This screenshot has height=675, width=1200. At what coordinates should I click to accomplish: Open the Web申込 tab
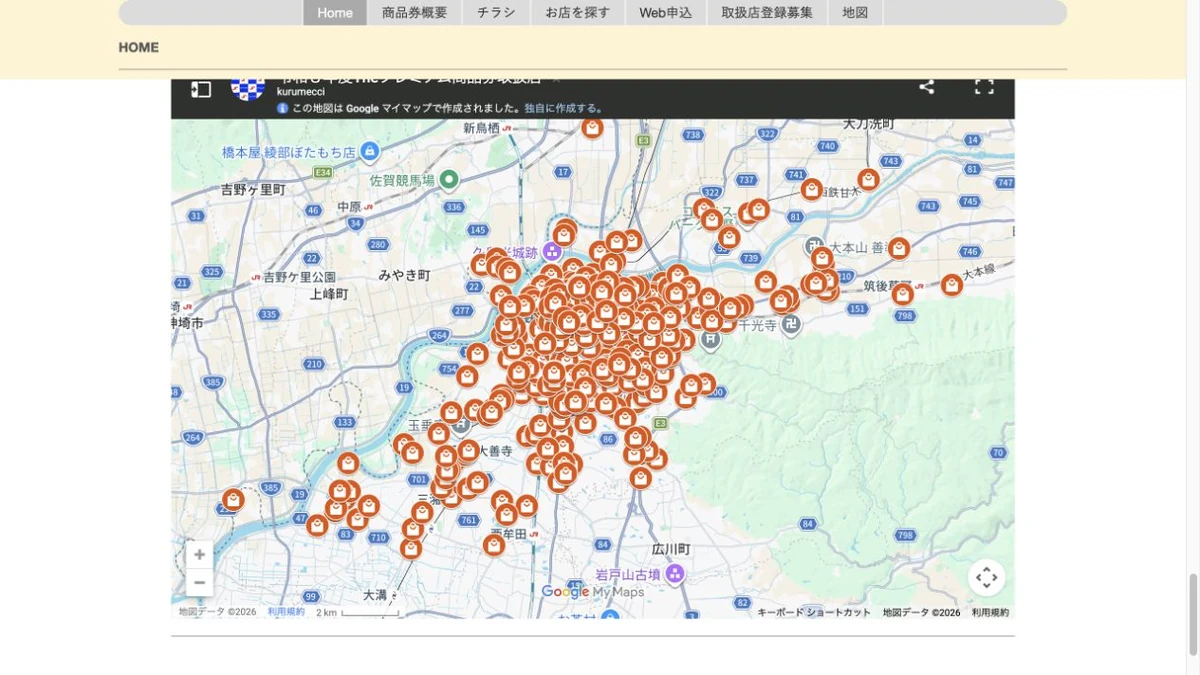[666, 13]
